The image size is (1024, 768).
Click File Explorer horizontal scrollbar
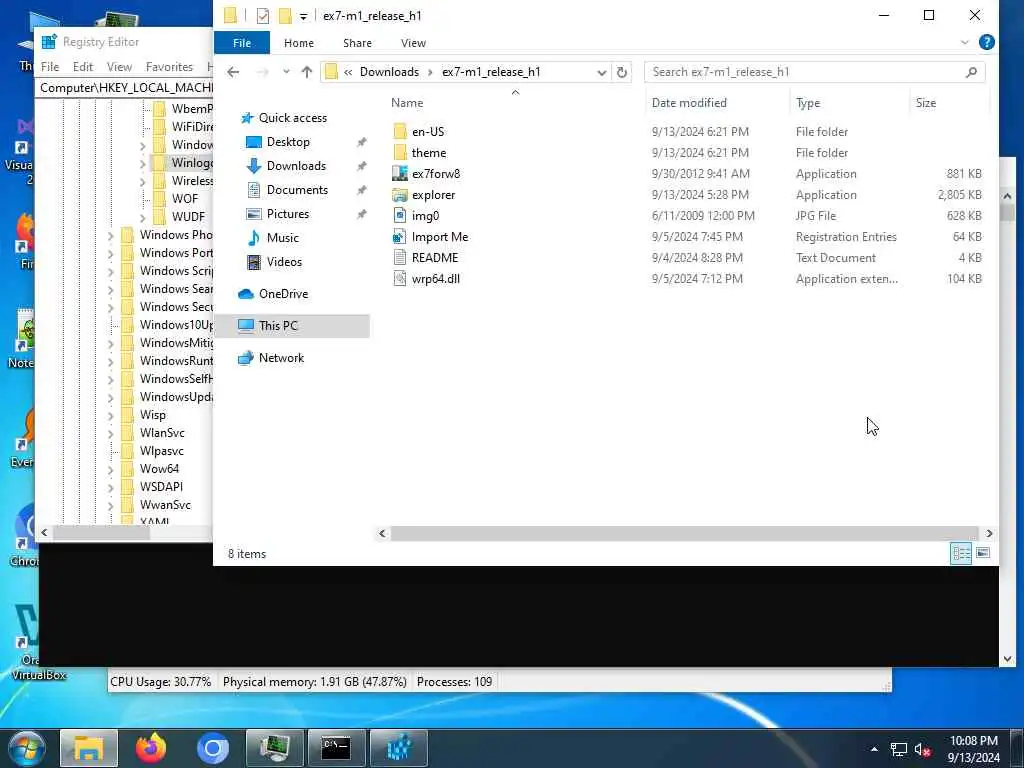point(684,534)
